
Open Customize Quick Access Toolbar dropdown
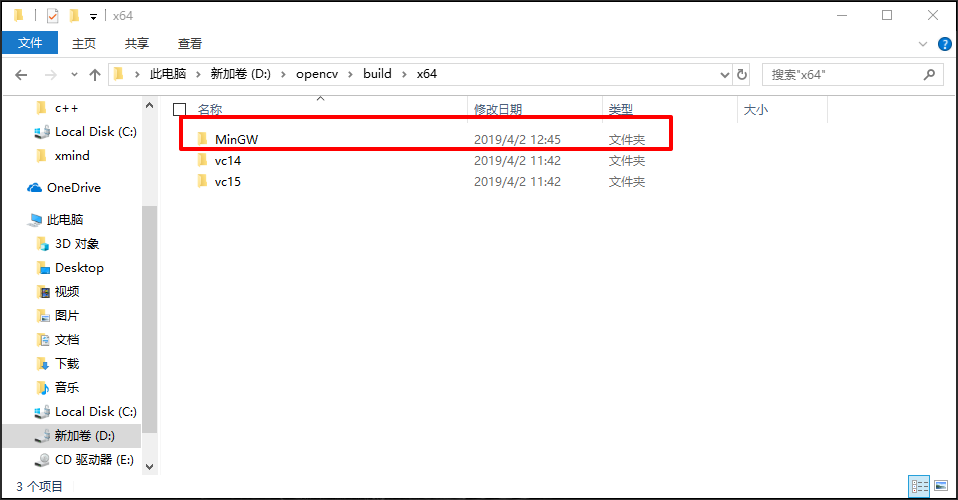click(93, 17)
